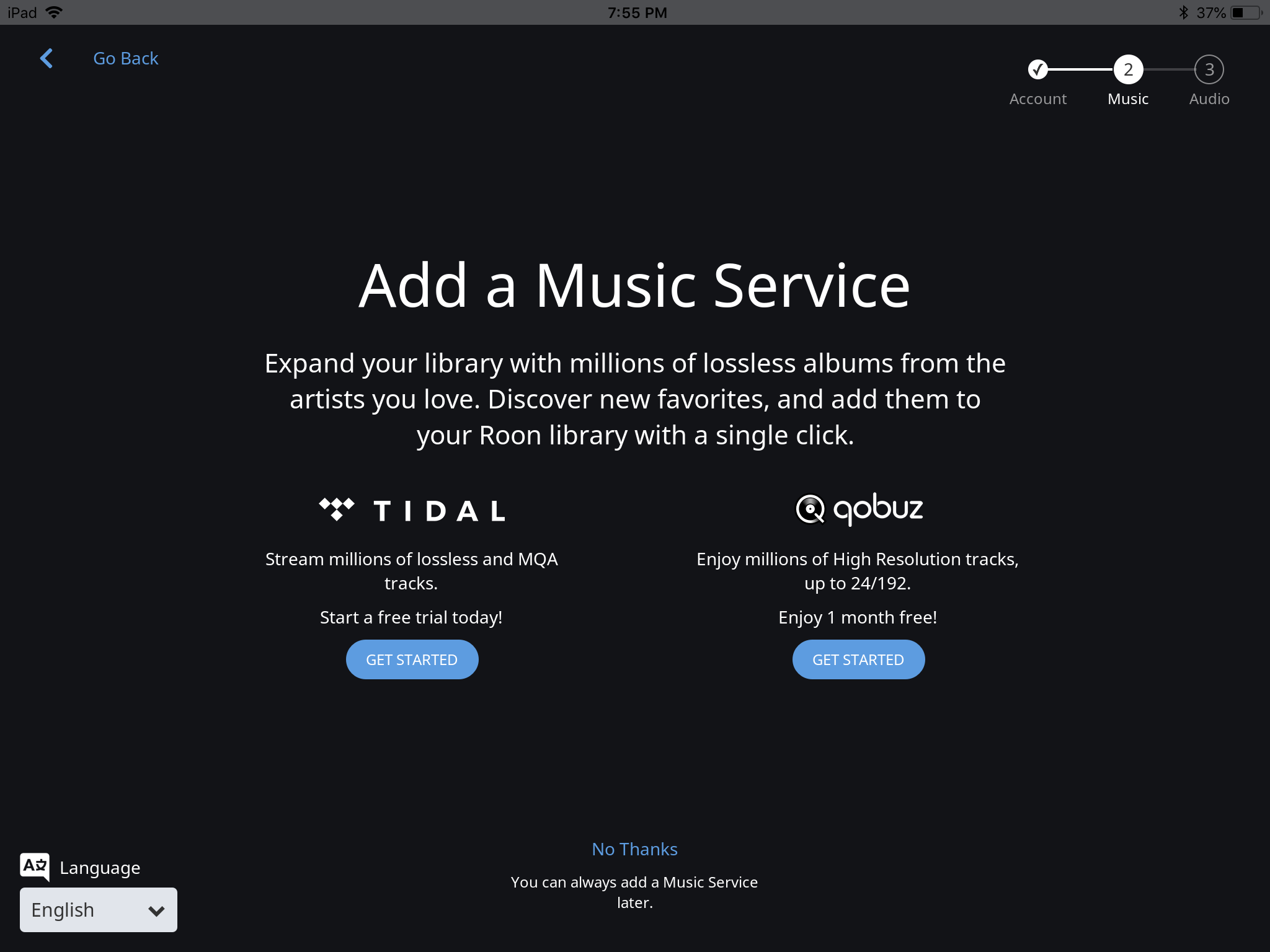
Task: Click the 'Expand your library' description paragraph
Action: coord(635,399)
